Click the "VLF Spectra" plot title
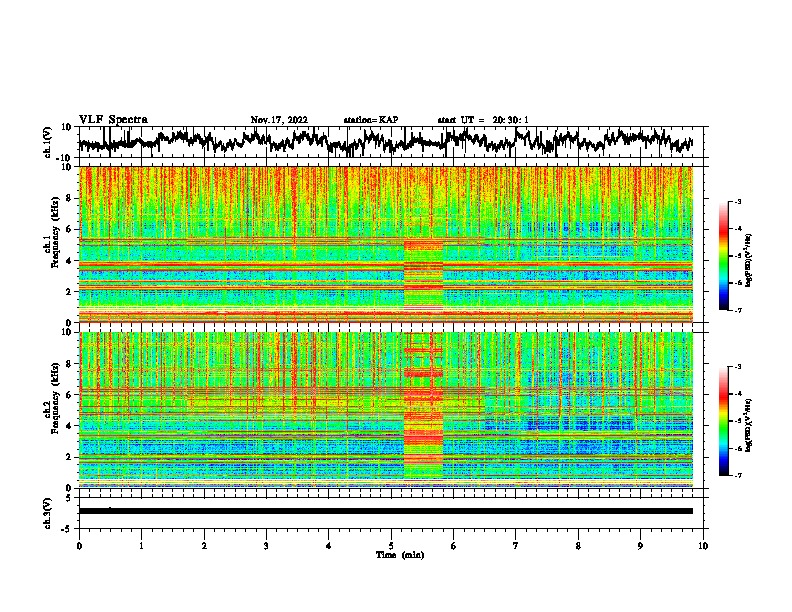 coord(113,120)
